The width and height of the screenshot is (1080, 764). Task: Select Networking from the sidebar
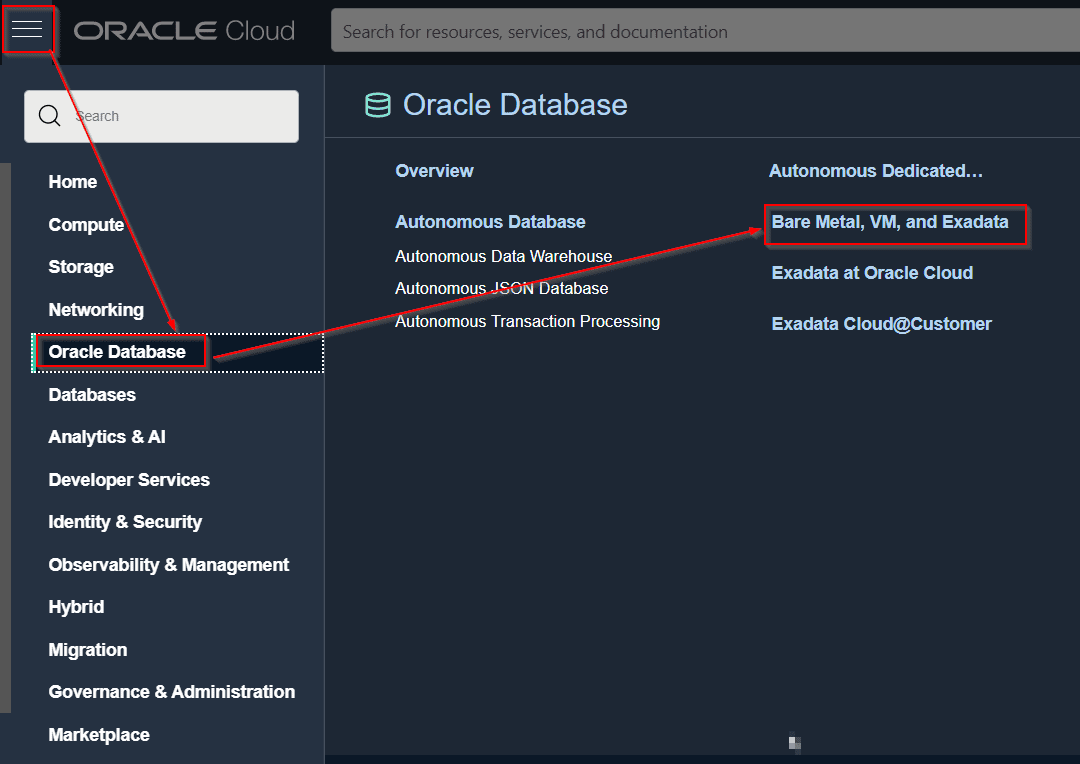96,310
